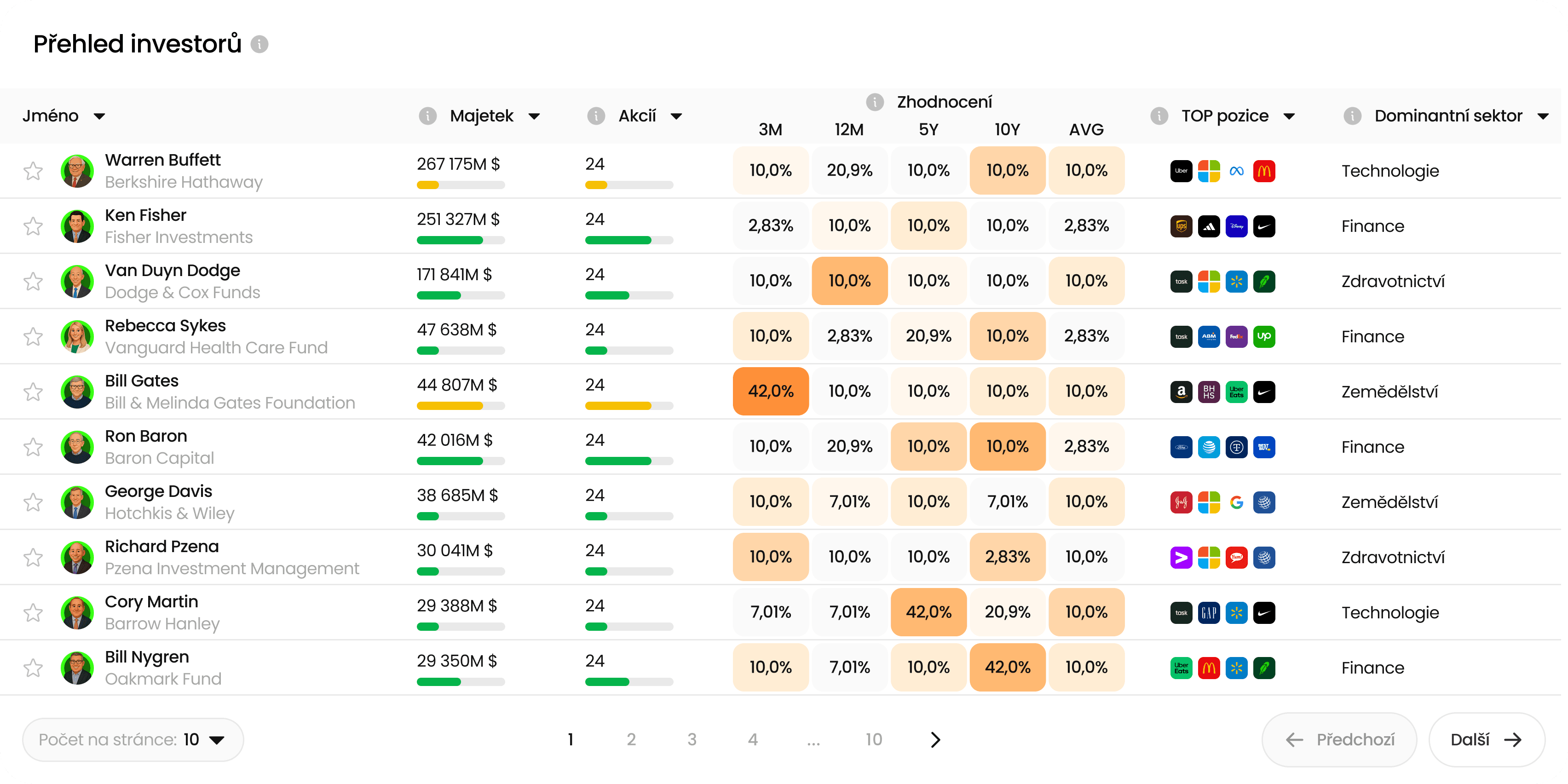1568x784 pixels.
Task: Click the info icon next to Zhodnocení
Action: 875,102
